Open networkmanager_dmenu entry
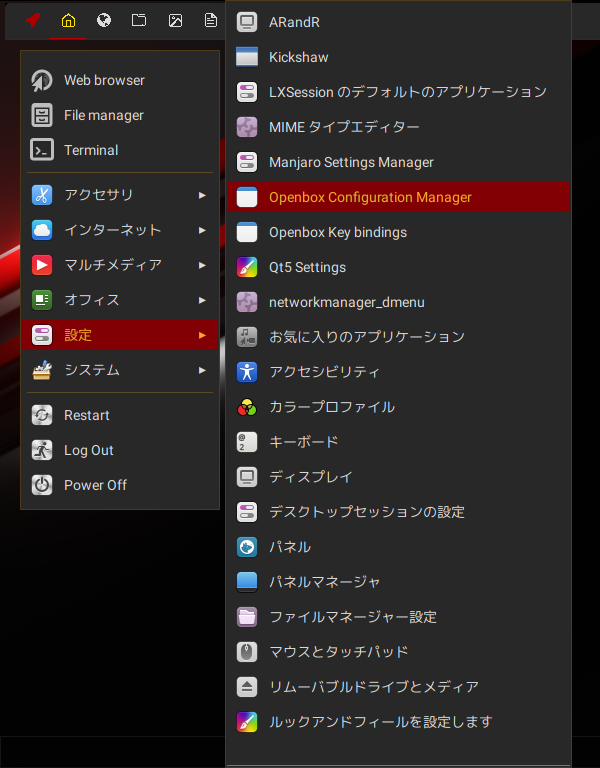Screen dimensions: 600x768 [398, 302]
